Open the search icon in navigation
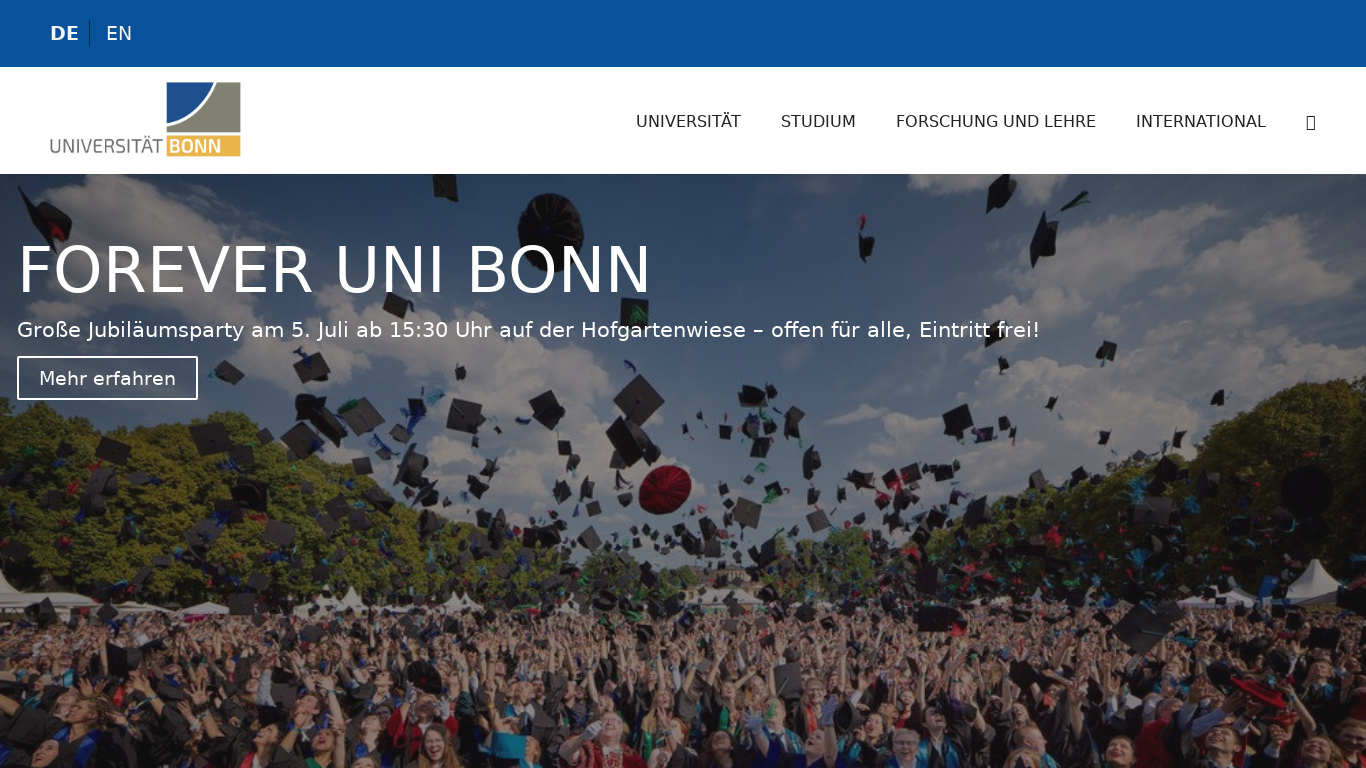1366x768 pixels. tap(1311, 122)
